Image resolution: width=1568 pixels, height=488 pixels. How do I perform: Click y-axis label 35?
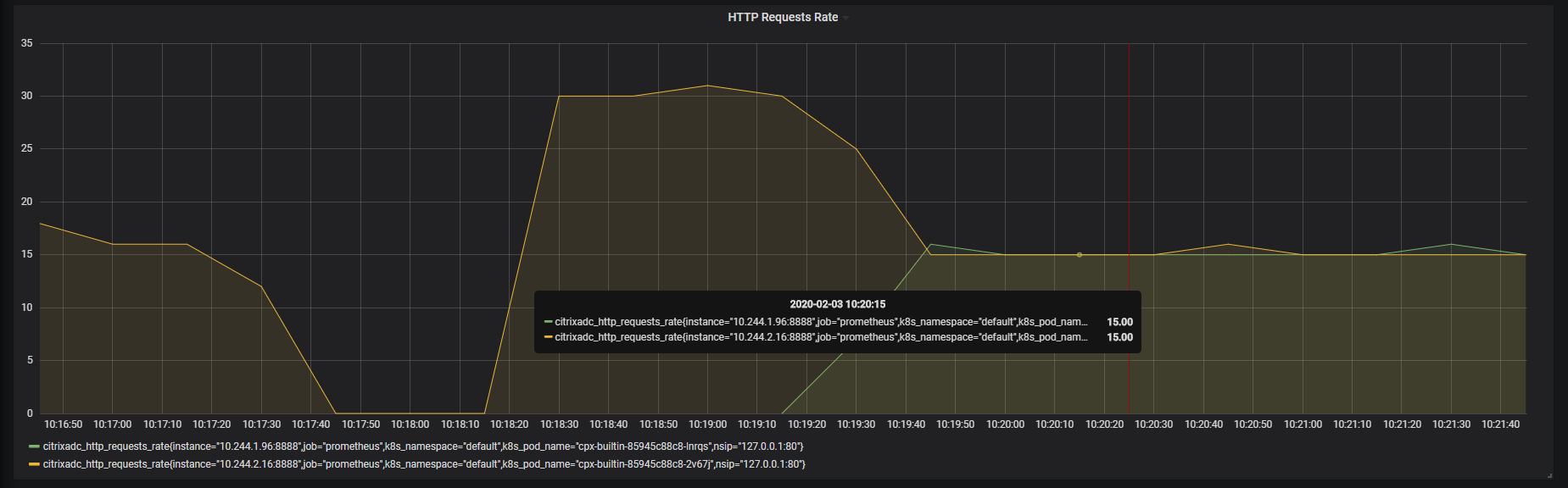tap(27, 43)
